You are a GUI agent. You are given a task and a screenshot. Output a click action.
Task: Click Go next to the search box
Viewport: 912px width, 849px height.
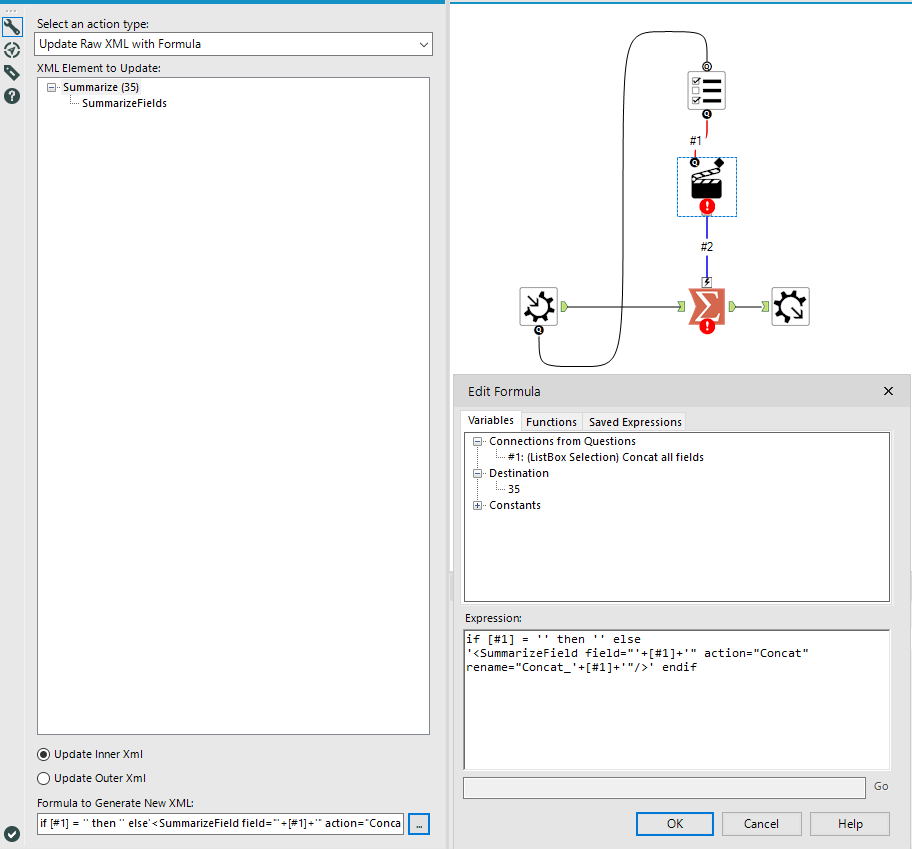coord(879,787)
